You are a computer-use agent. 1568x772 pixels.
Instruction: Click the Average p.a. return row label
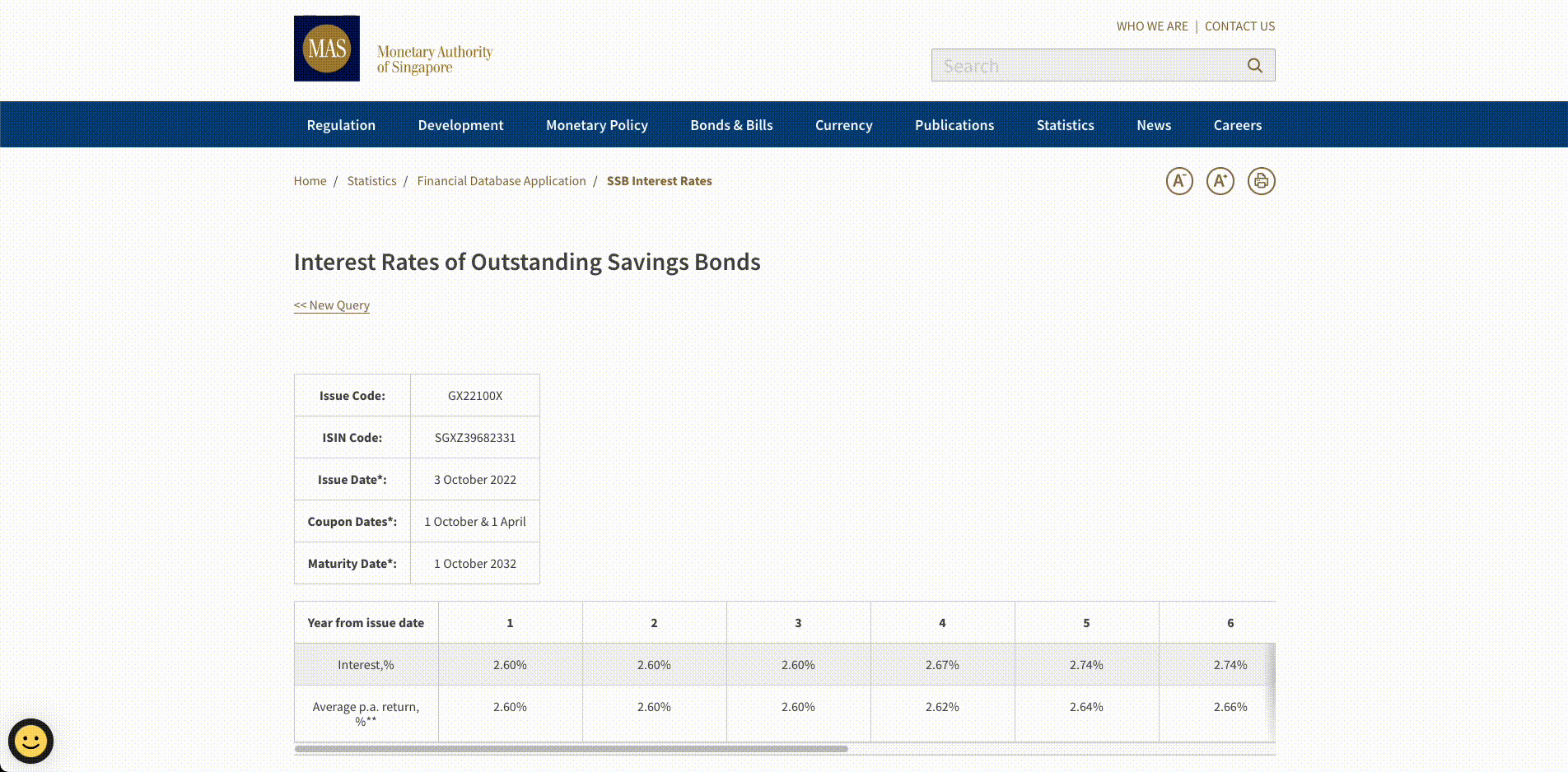pyautogui.click(x=366, y=714)
